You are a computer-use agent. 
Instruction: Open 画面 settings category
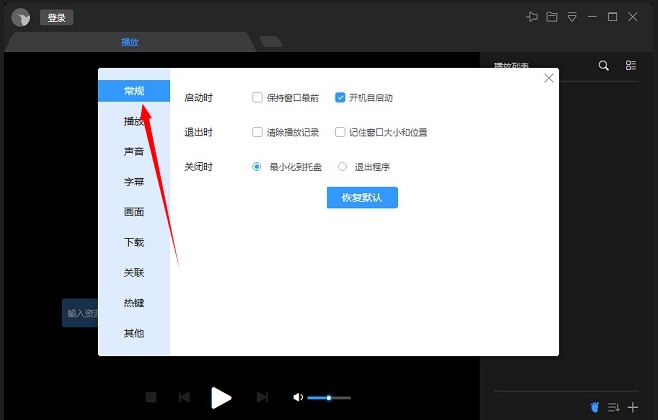pos(134,212)
